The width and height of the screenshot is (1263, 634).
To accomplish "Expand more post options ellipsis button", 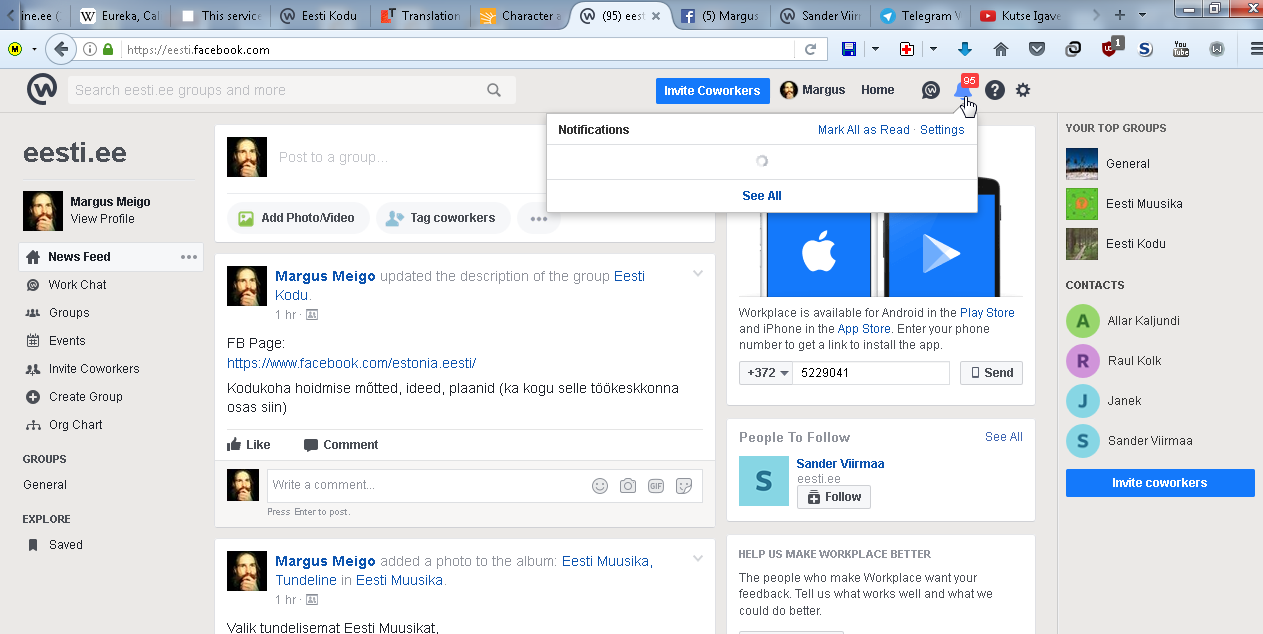I will pos(539,218).
